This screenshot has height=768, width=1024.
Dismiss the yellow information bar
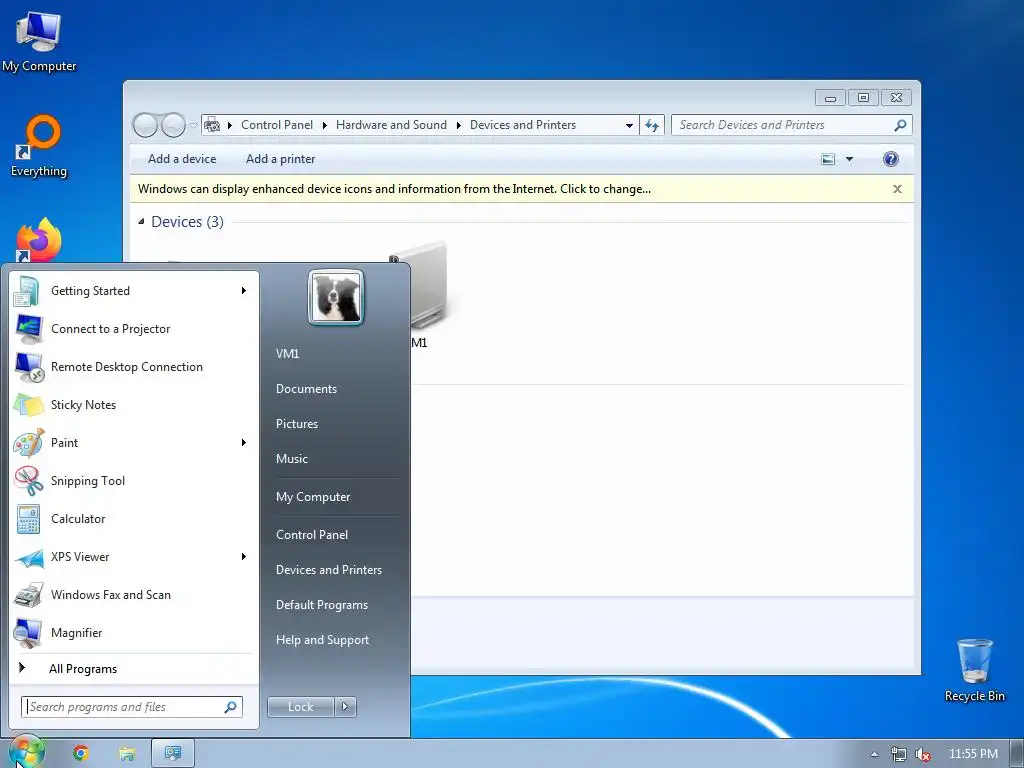[x=897, y=189]
